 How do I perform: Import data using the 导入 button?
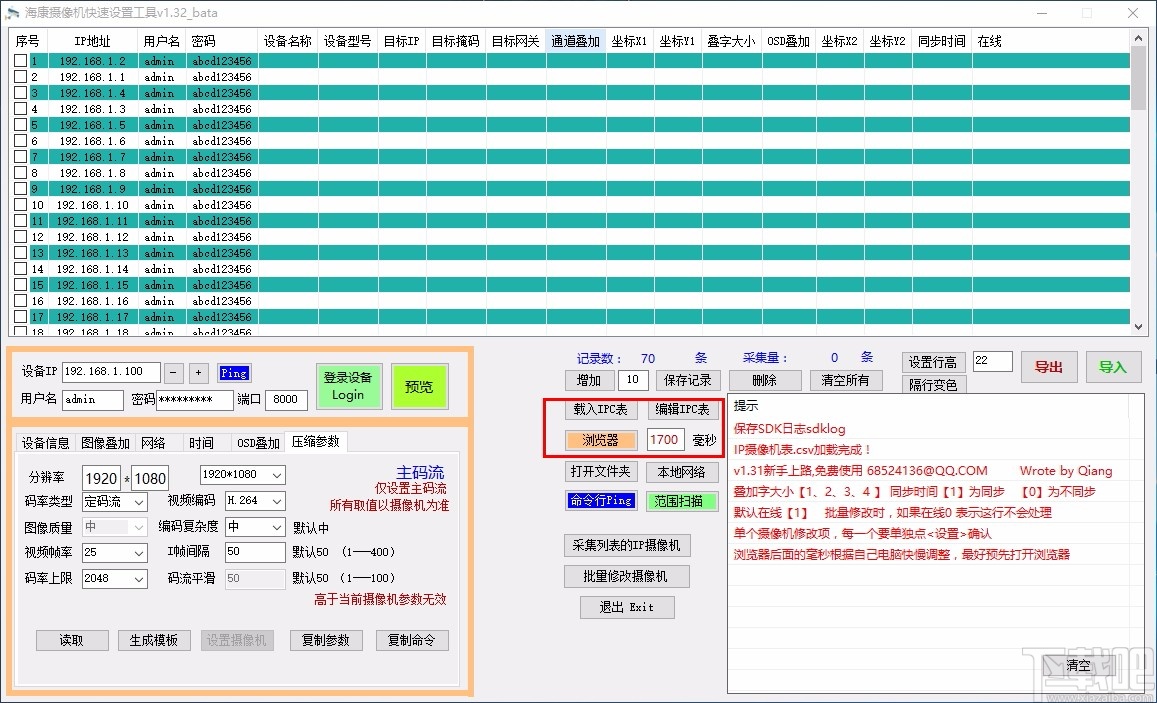pos(1113,367)
